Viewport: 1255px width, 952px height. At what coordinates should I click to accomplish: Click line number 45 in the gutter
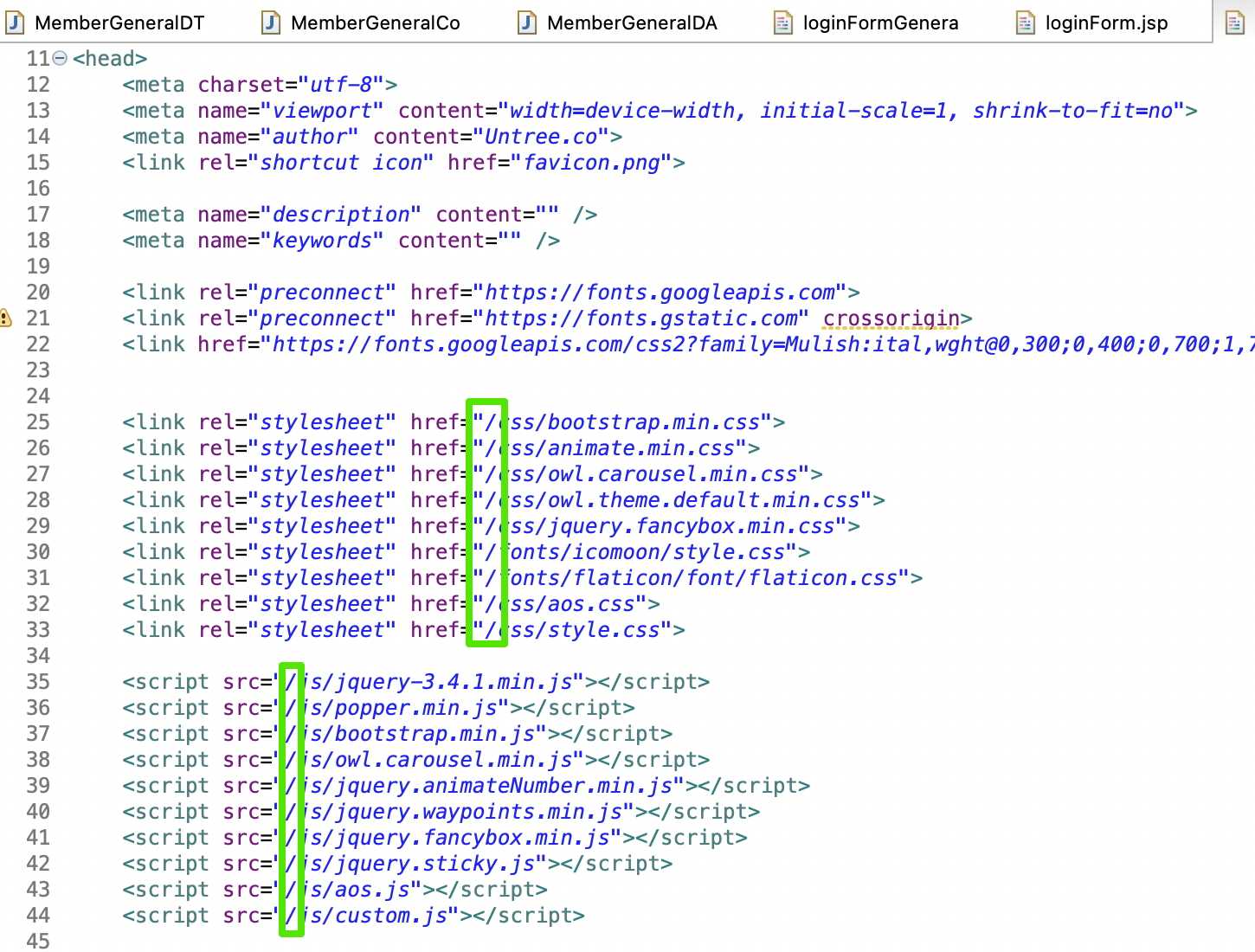pos(38,941)
